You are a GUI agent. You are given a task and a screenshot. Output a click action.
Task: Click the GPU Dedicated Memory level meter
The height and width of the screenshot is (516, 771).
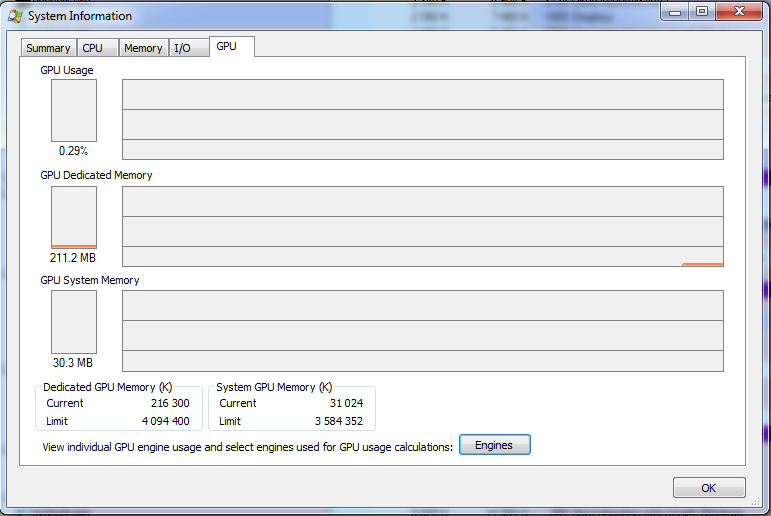click(74, 217)
